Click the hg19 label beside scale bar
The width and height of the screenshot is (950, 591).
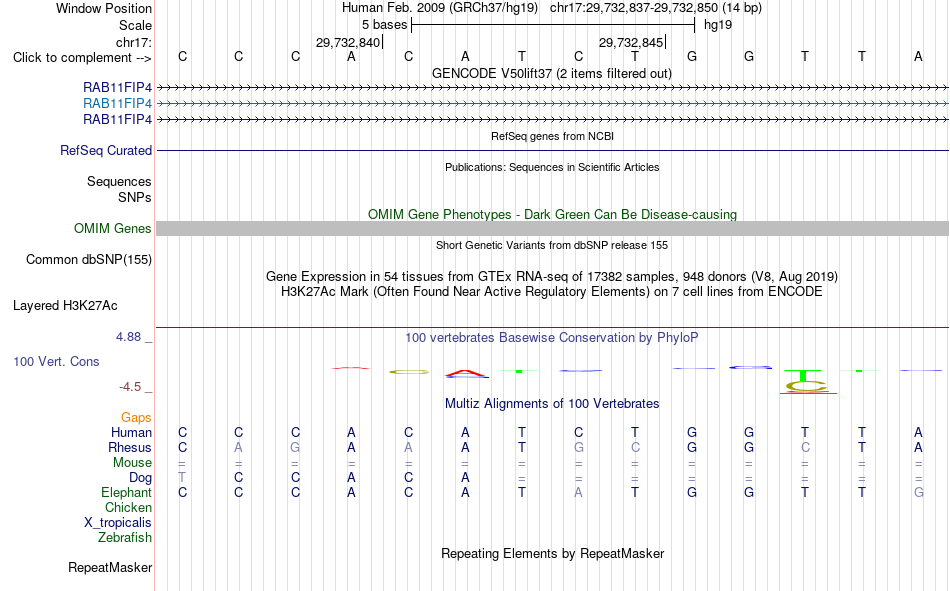(x=718, y=25)
